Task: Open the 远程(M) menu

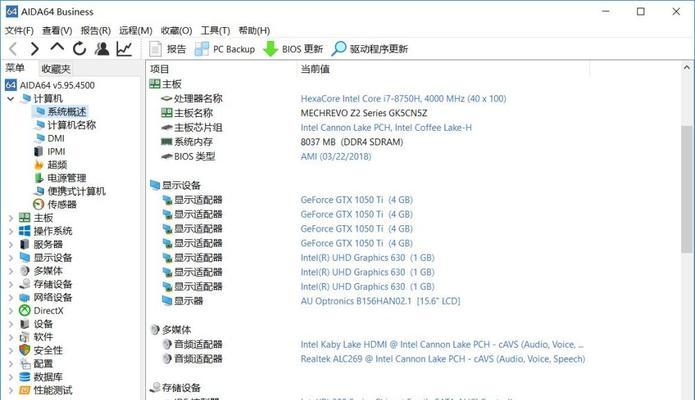Action: pyautogui.click(x=136, y=31)
